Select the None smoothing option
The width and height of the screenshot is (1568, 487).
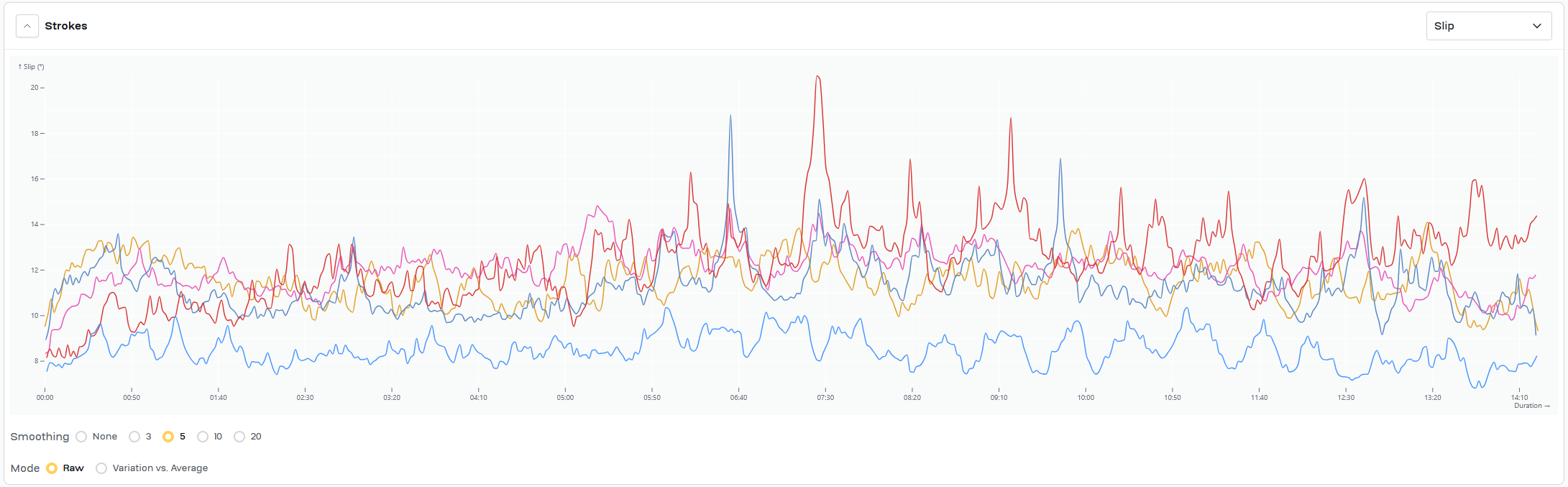81,437
